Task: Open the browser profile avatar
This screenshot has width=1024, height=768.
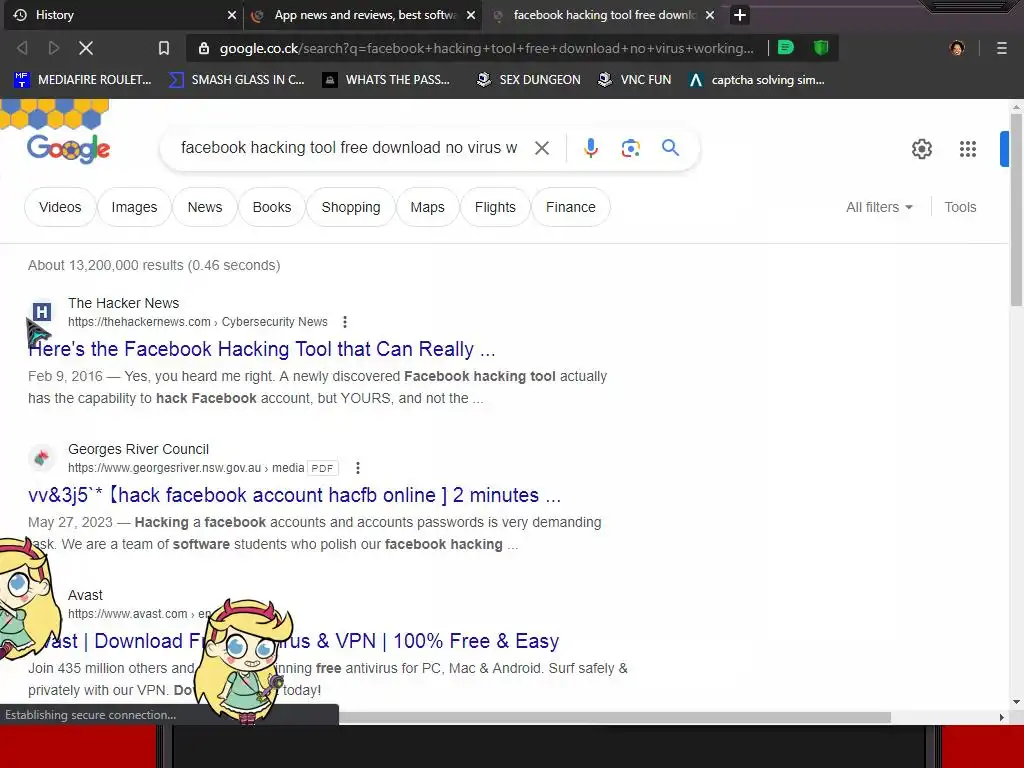Action: pyautogui.click(x=957, y=48)
